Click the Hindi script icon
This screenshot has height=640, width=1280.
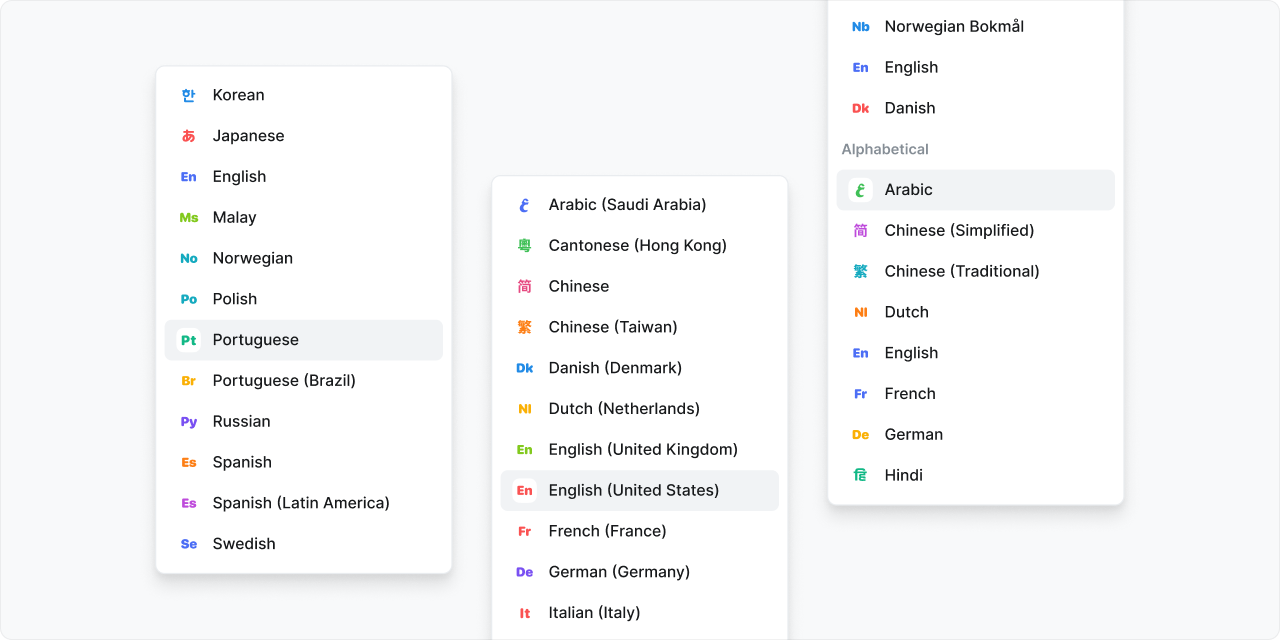[861, 476]
